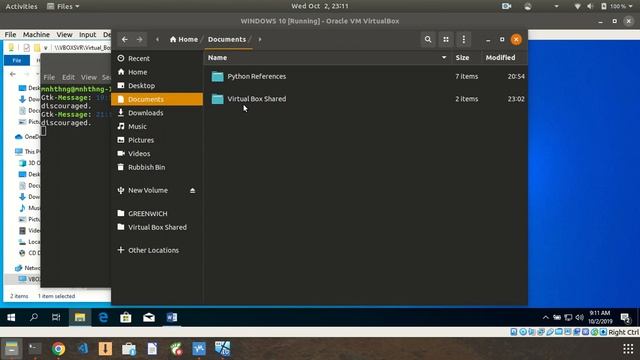Open Microsoft Store from Windows taskbar
Screen dimensions: 640x360
click(x=126, y=318)
